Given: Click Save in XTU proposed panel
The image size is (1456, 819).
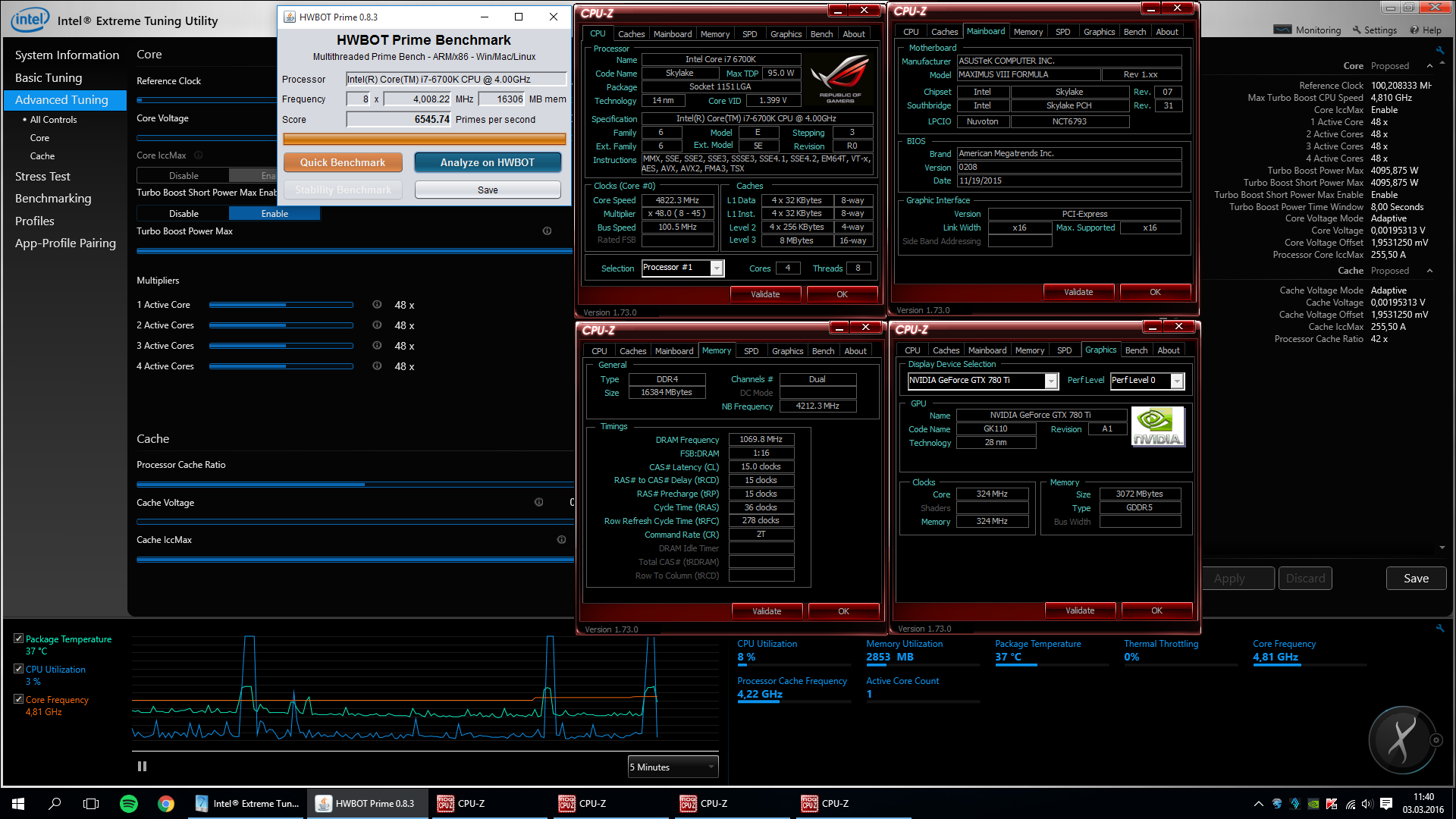Looking at the screenshot, I should click(1416, 579).
